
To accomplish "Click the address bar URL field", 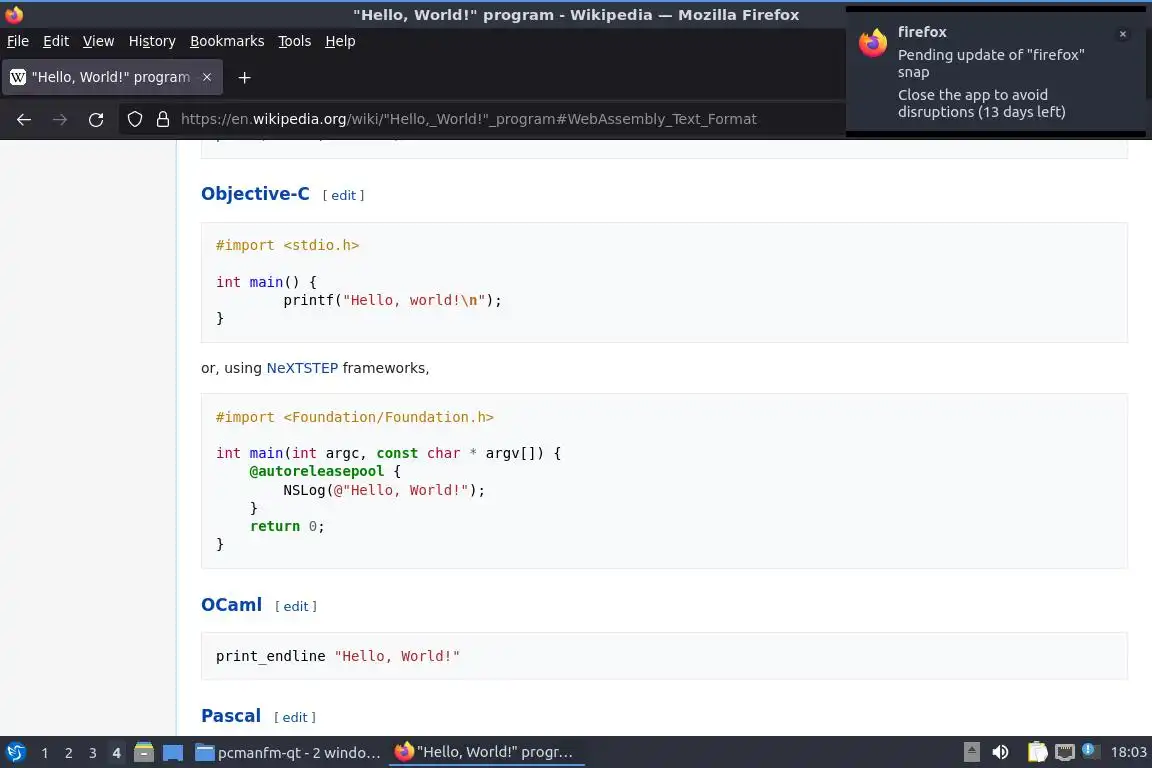I will pyautogui.click(x=469, y=119).
